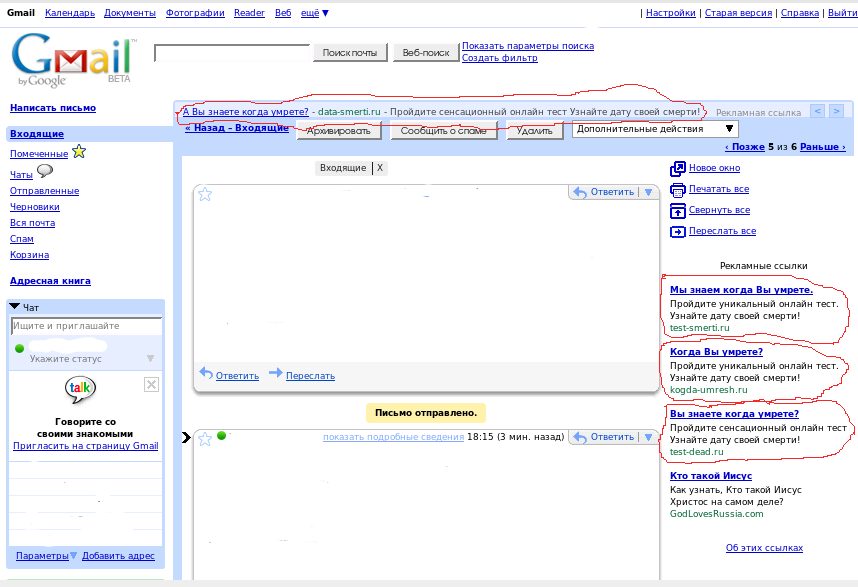Click the Сообщить о спаме button
This screenshot has height=587, width=858.
click(x=443, y=131)
